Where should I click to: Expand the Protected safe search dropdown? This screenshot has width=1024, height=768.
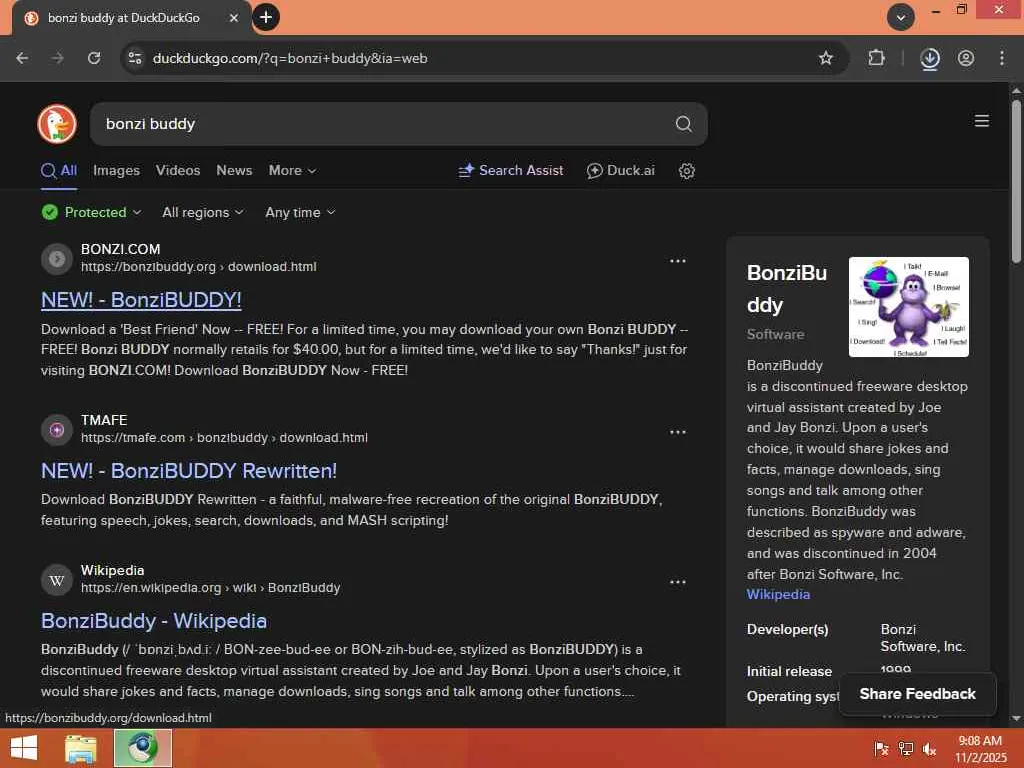(91, 212)
